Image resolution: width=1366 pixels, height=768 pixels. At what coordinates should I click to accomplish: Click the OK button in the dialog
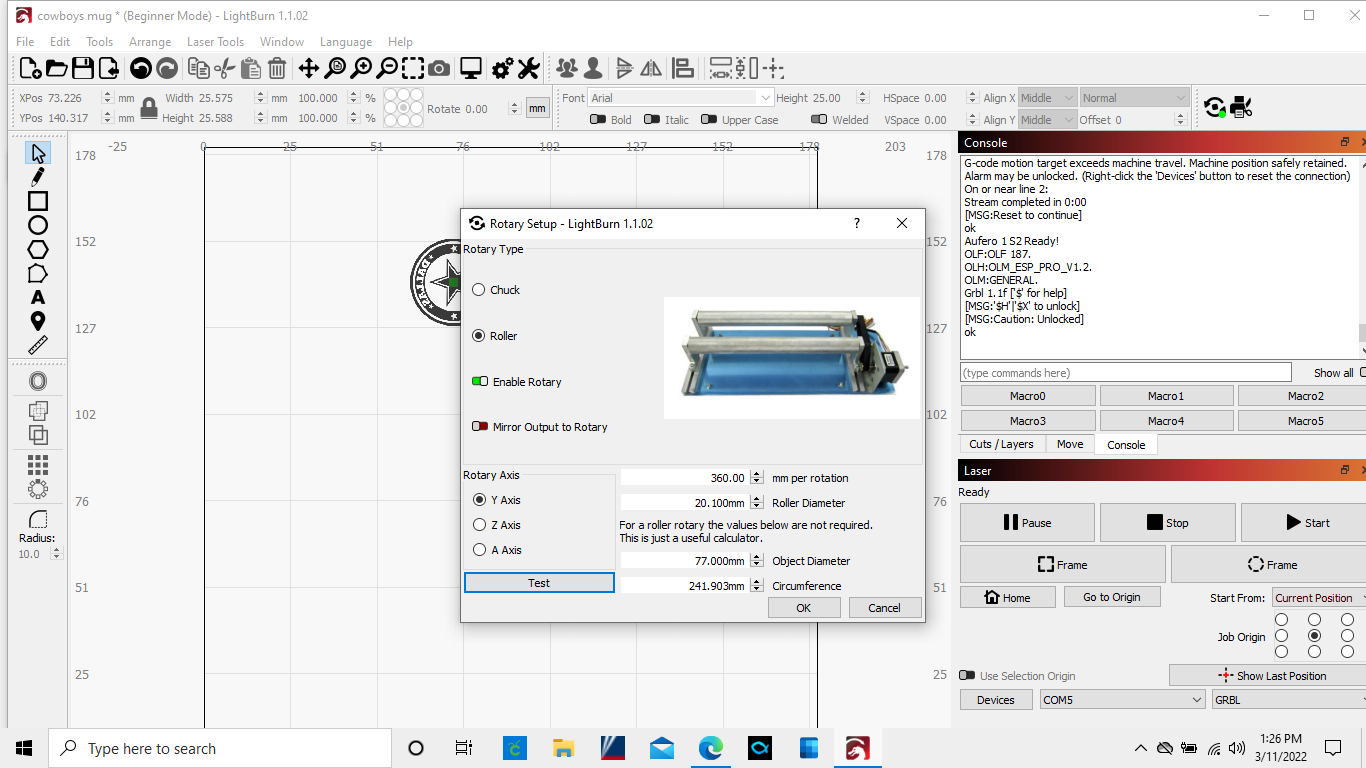coord(804,608)
